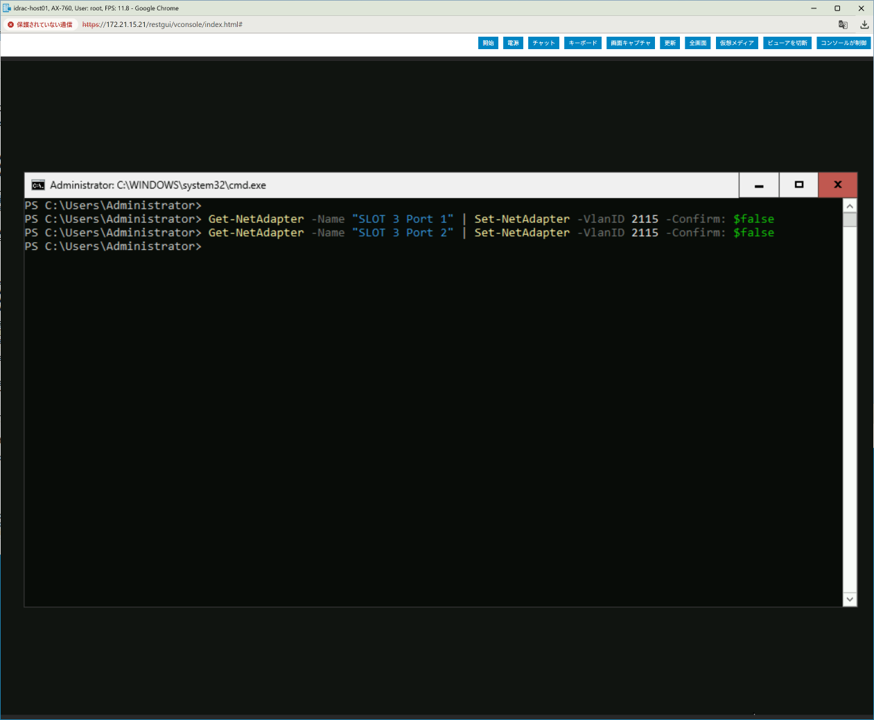Screen dimensions: 874x720
Task: Click the Chrome translate page icon
Action: point(843,24)
